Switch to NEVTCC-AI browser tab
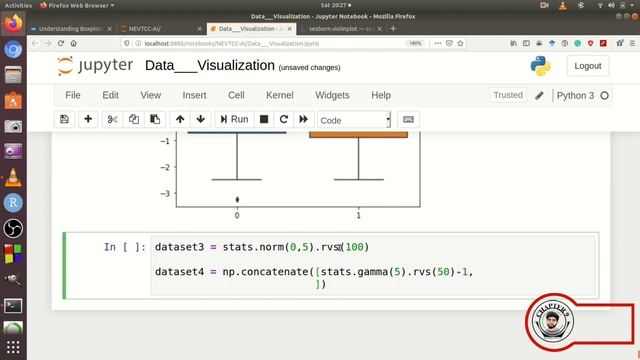This screenshot has width=640, height=360. (159, 29)
